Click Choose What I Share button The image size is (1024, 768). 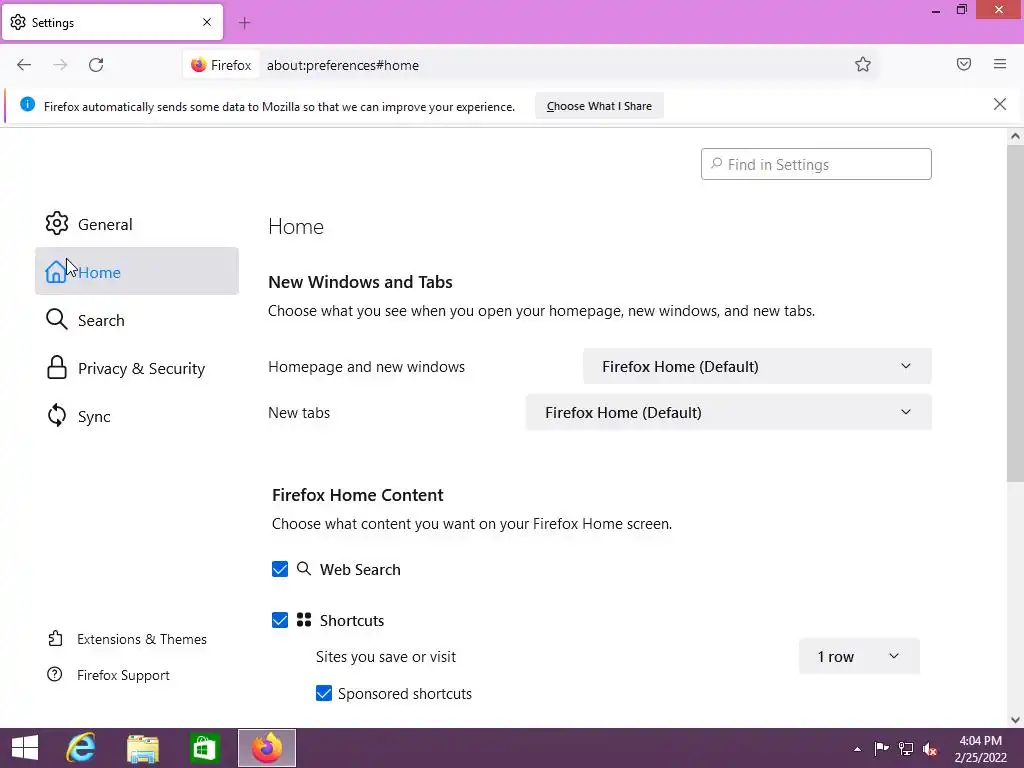click(599, 106)
